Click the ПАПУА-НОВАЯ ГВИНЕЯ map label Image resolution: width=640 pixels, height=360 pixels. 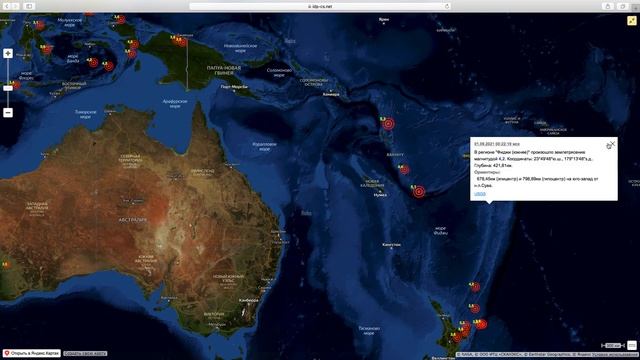pos(224,70)
